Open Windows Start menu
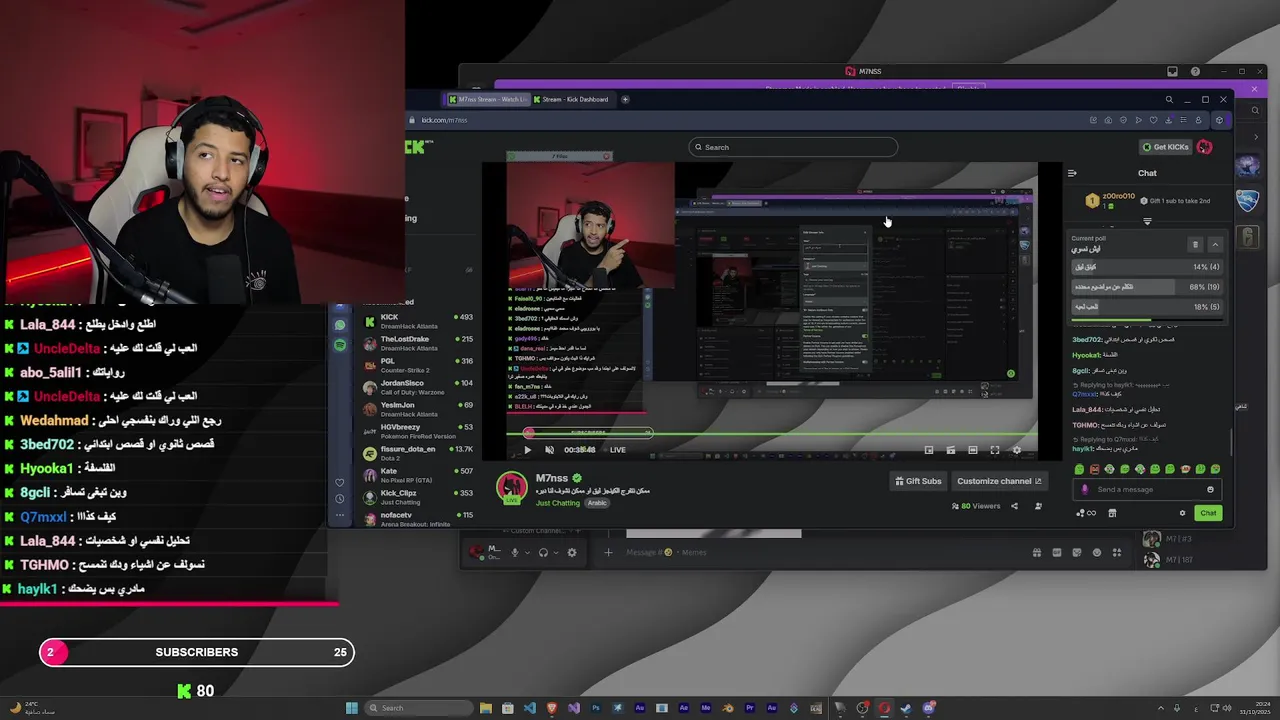The image size is (1280, 720). pyautogui.click(x=352, y=708)
